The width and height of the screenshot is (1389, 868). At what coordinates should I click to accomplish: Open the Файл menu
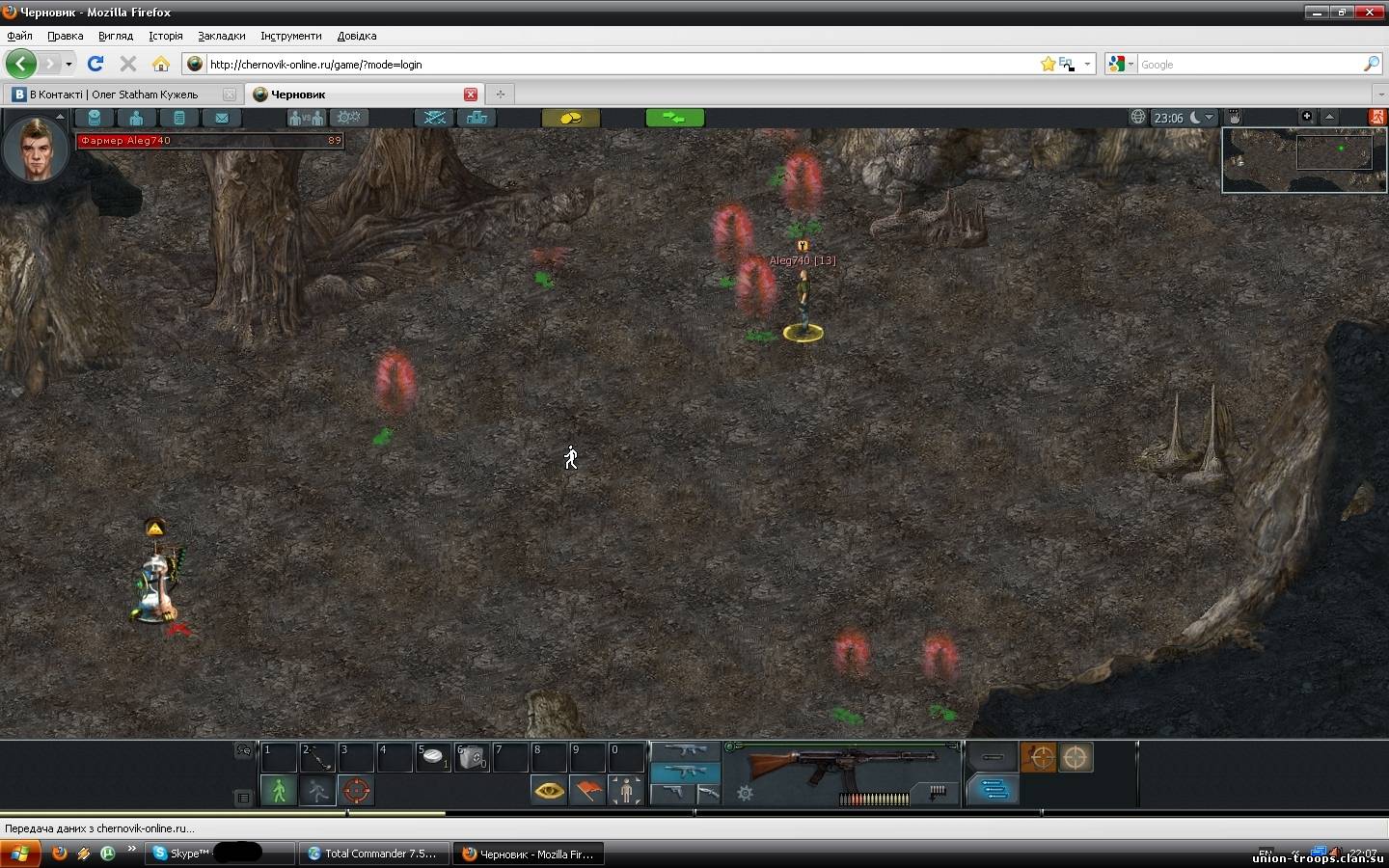tap(19, 36)
